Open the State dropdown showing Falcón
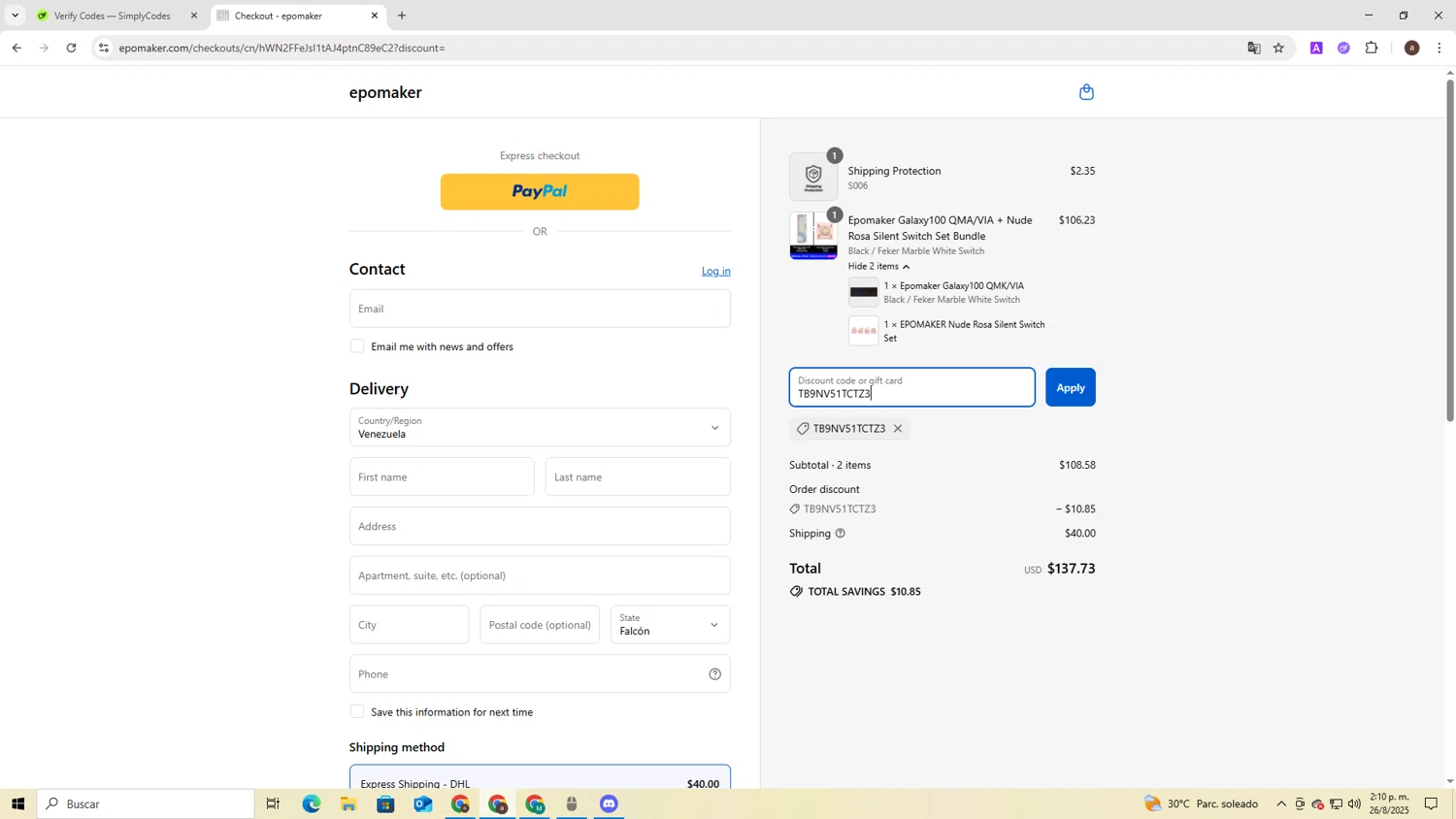Screen dimensions: 1456x819 670,625
